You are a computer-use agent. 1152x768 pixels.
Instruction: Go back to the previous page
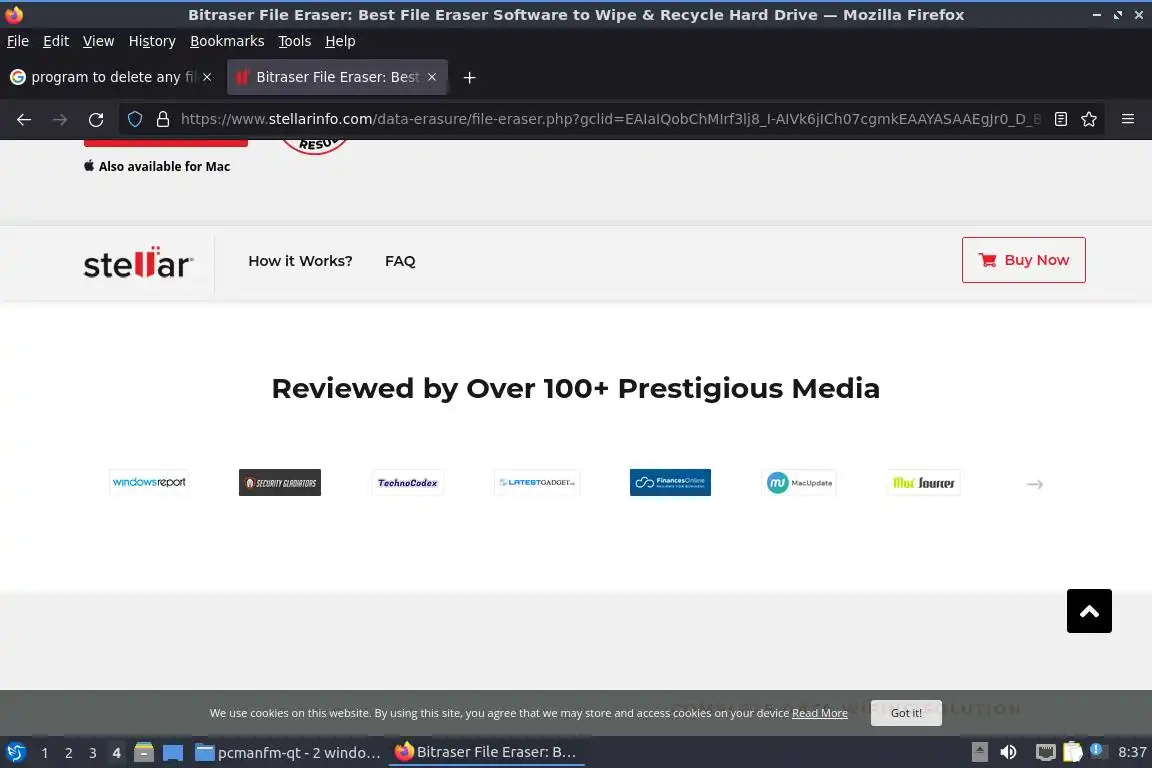point(24,119)
